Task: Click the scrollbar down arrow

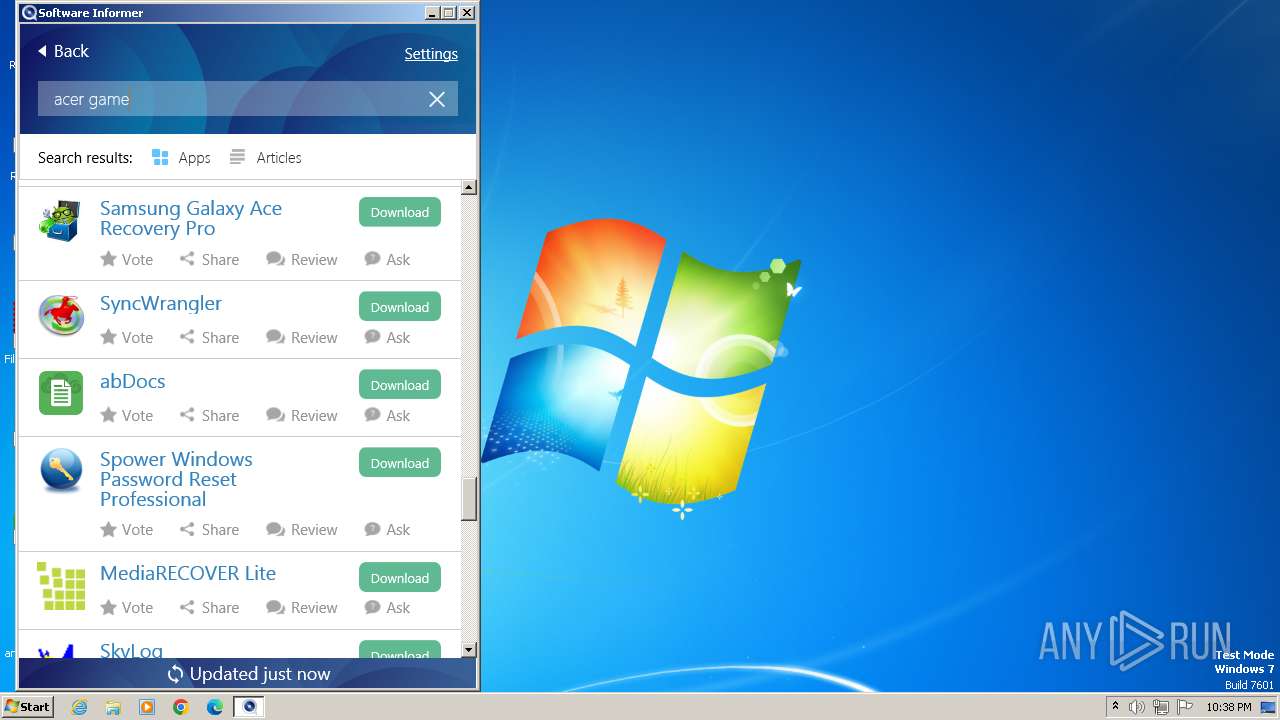Action: pyautogui.click(x=469, y=650)
